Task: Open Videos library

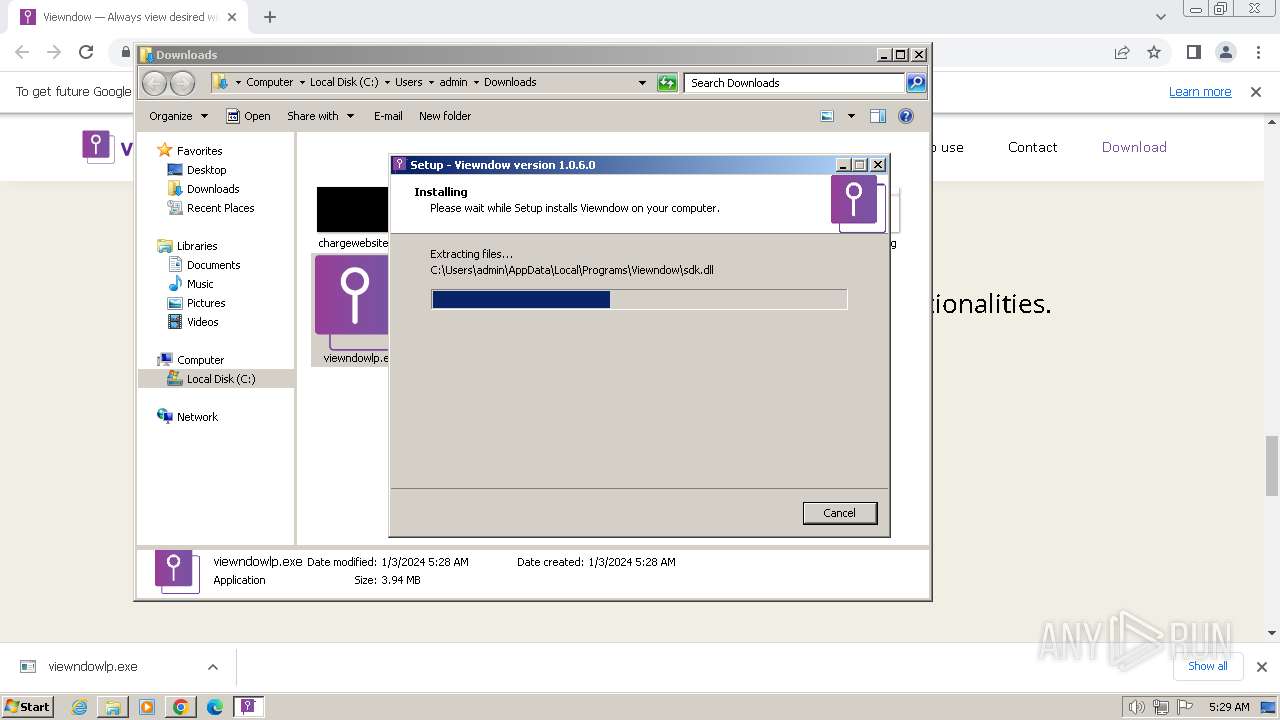Action: [x=202, y=322]
